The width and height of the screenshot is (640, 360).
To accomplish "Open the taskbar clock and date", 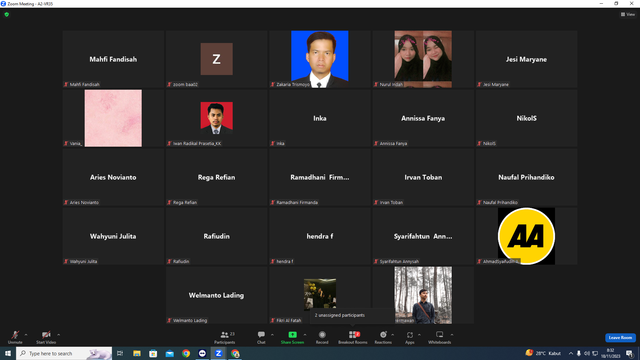I will (x=611, y=353).
